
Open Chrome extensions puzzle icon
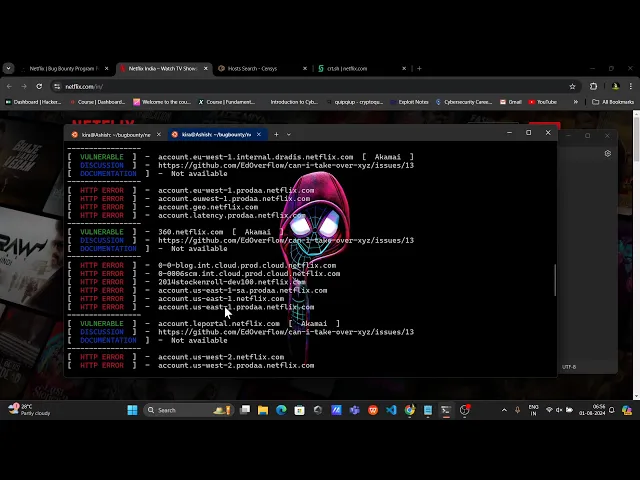(593, 87)
